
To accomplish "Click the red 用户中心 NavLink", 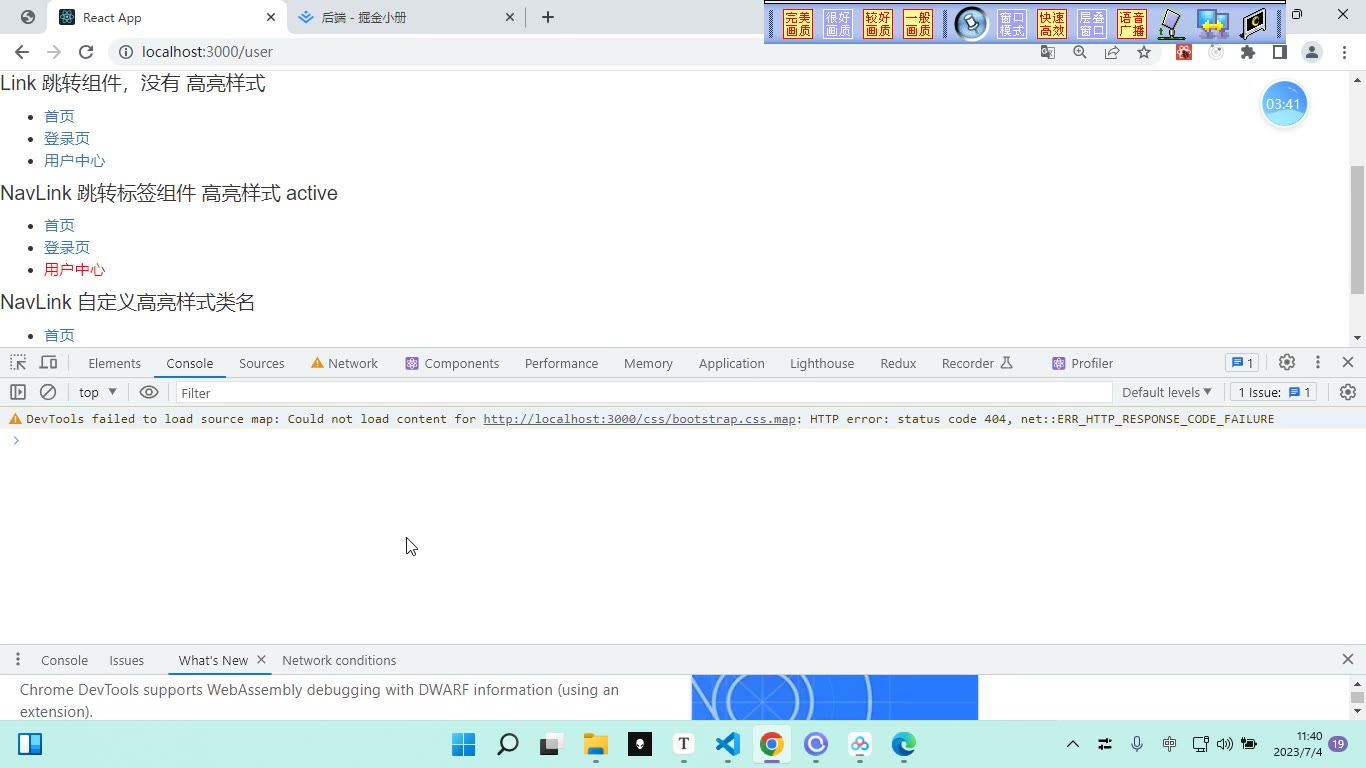I will (x=74, y=269).
